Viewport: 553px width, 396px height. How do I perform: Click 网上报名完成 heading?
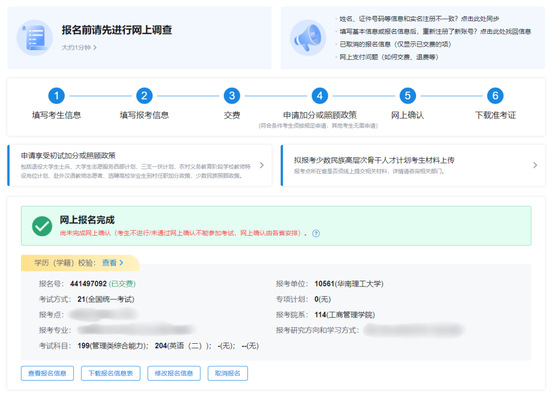point(87,220)
